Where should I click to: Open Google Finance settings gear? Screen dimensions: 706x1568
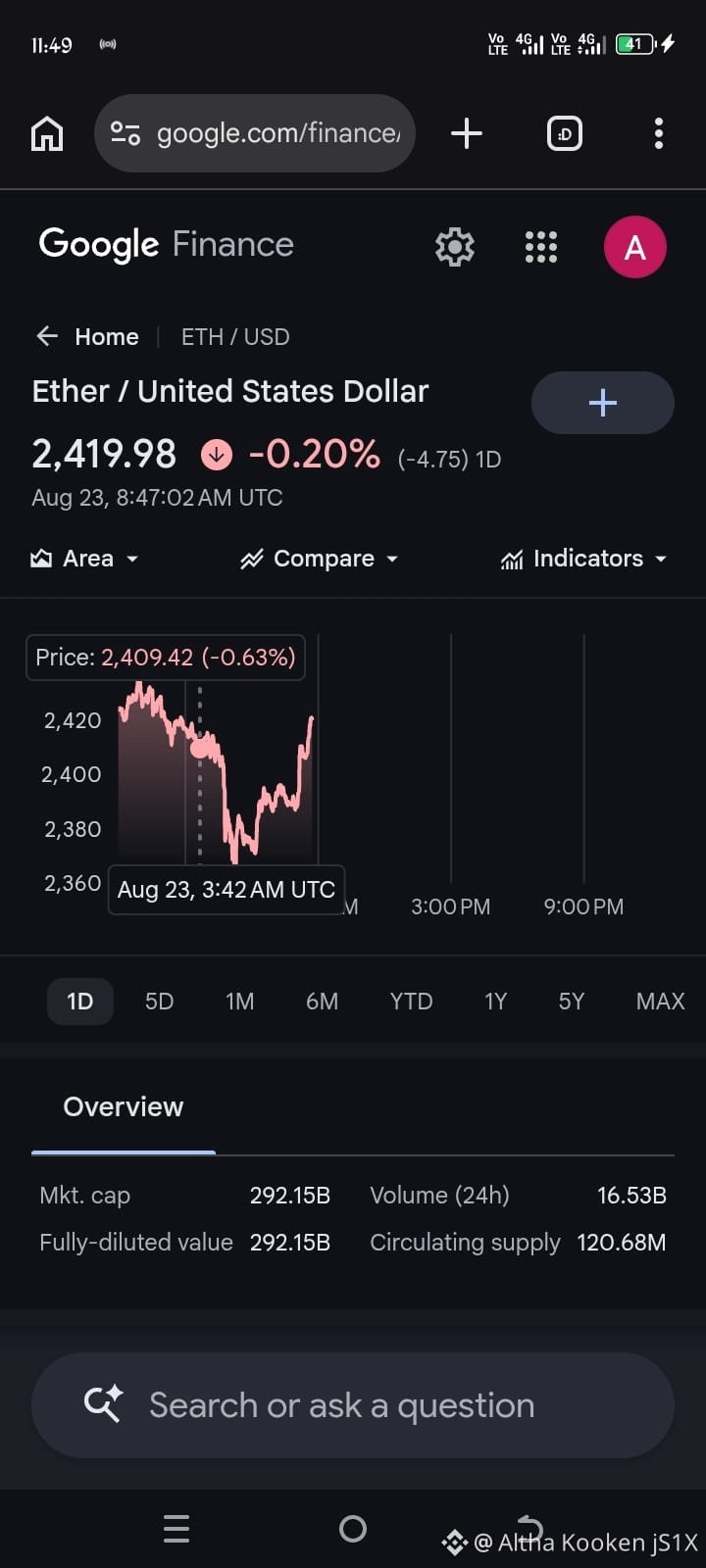click(x=455, y=247)
